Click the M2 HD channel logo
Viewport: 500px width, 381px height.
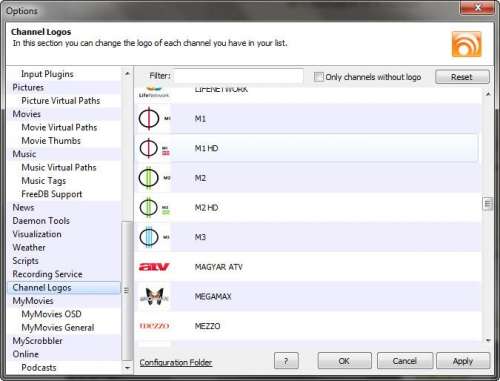pos(154,207)
